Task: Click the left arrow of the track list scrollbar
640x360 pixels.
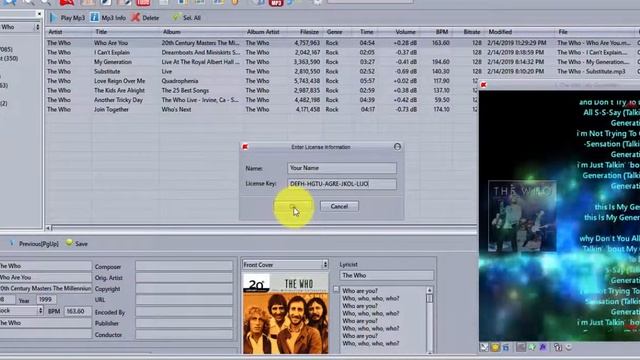Action: pyautogui.click(x=48, y=228)
